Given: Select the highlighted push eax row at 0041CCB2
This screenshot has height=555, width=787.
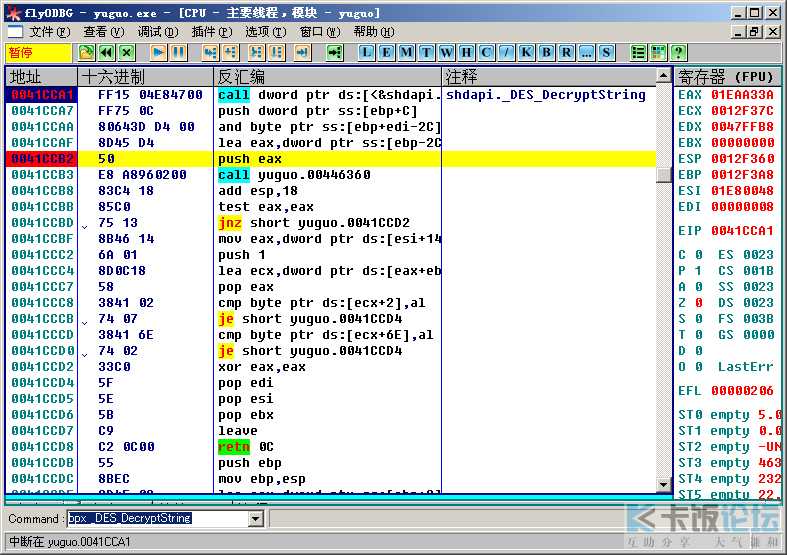Looking at the screenshot, I should pyautogui.click(x=331, y=159).
